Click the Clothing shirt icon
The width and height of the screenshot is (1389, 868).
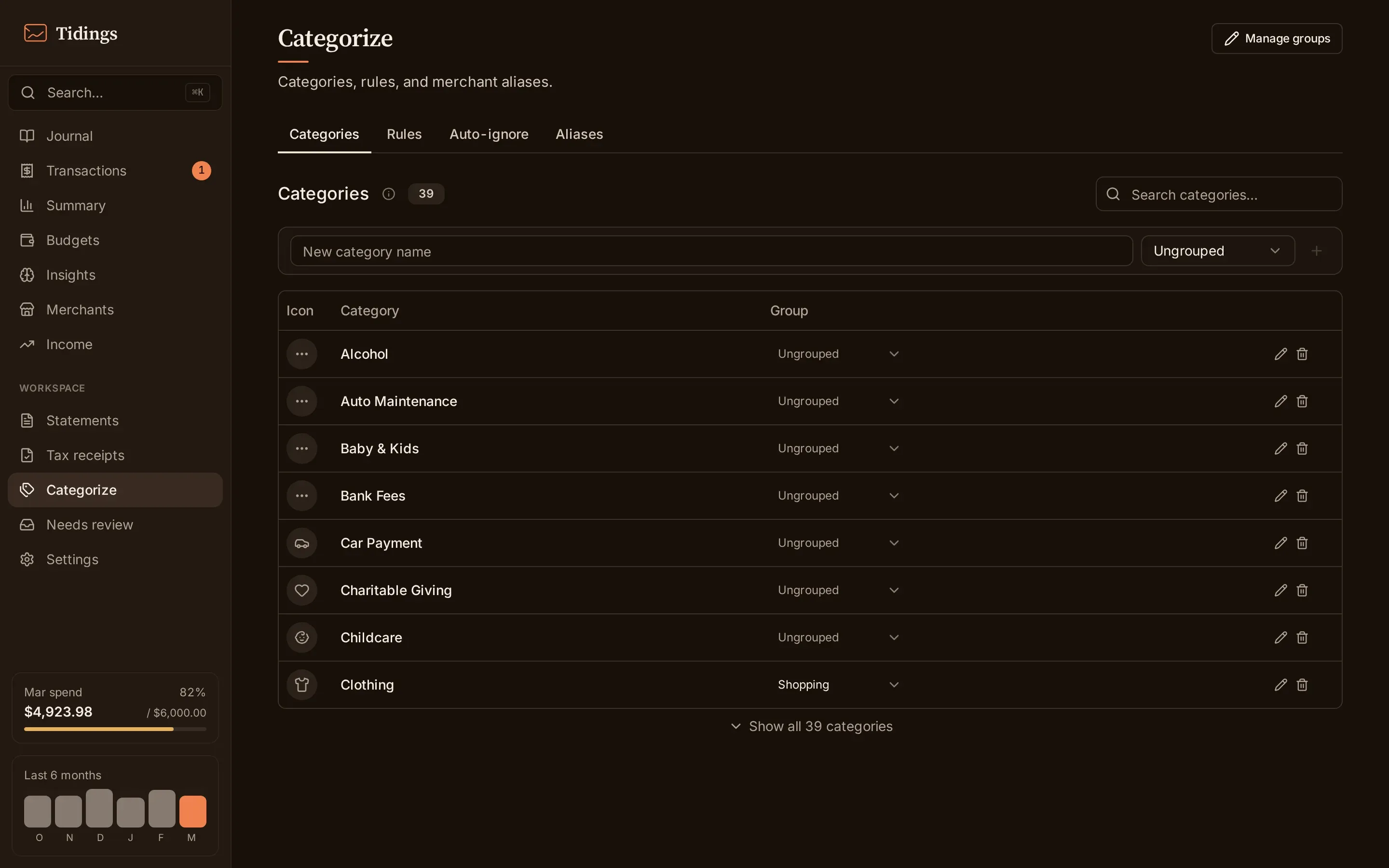click(302, 685)
